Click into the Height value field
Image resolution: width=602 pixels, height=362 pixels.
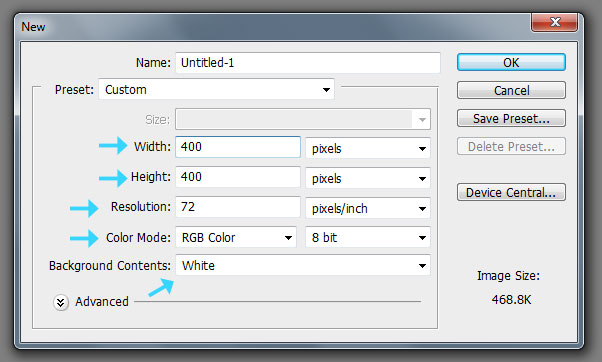238,177
